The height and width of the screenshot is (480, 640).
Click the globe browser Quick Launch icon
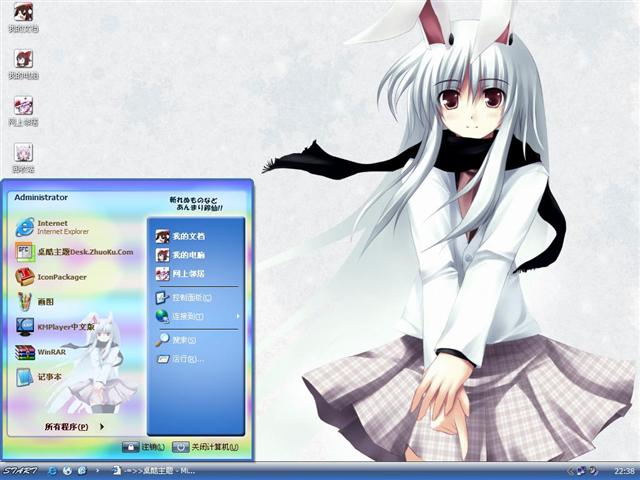pyautogui.click(x=67, y=471)
